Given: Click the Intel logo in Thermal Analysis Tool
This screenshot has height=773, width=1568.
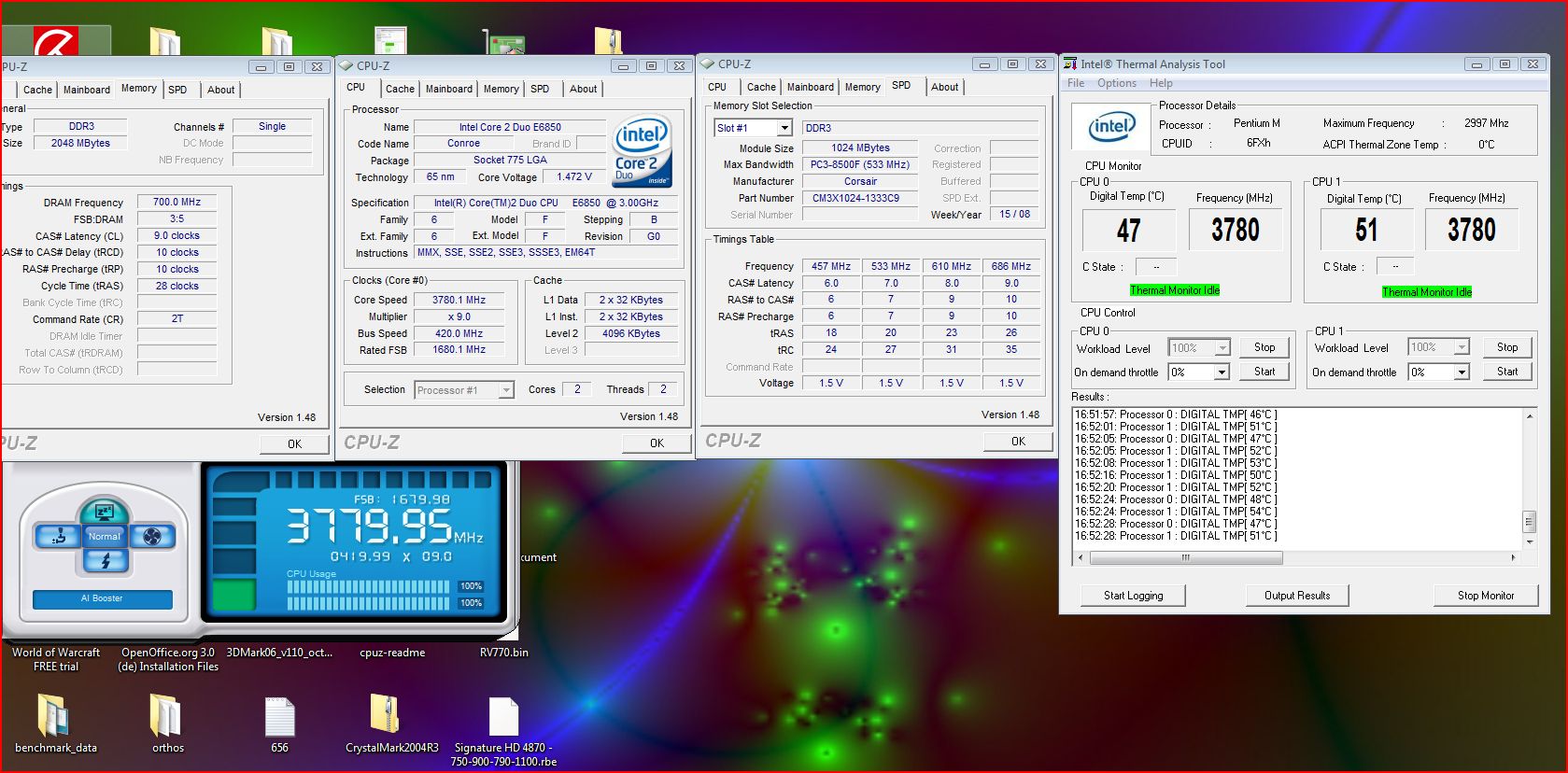Looking at the screenshot, I should pos(1111,128).
